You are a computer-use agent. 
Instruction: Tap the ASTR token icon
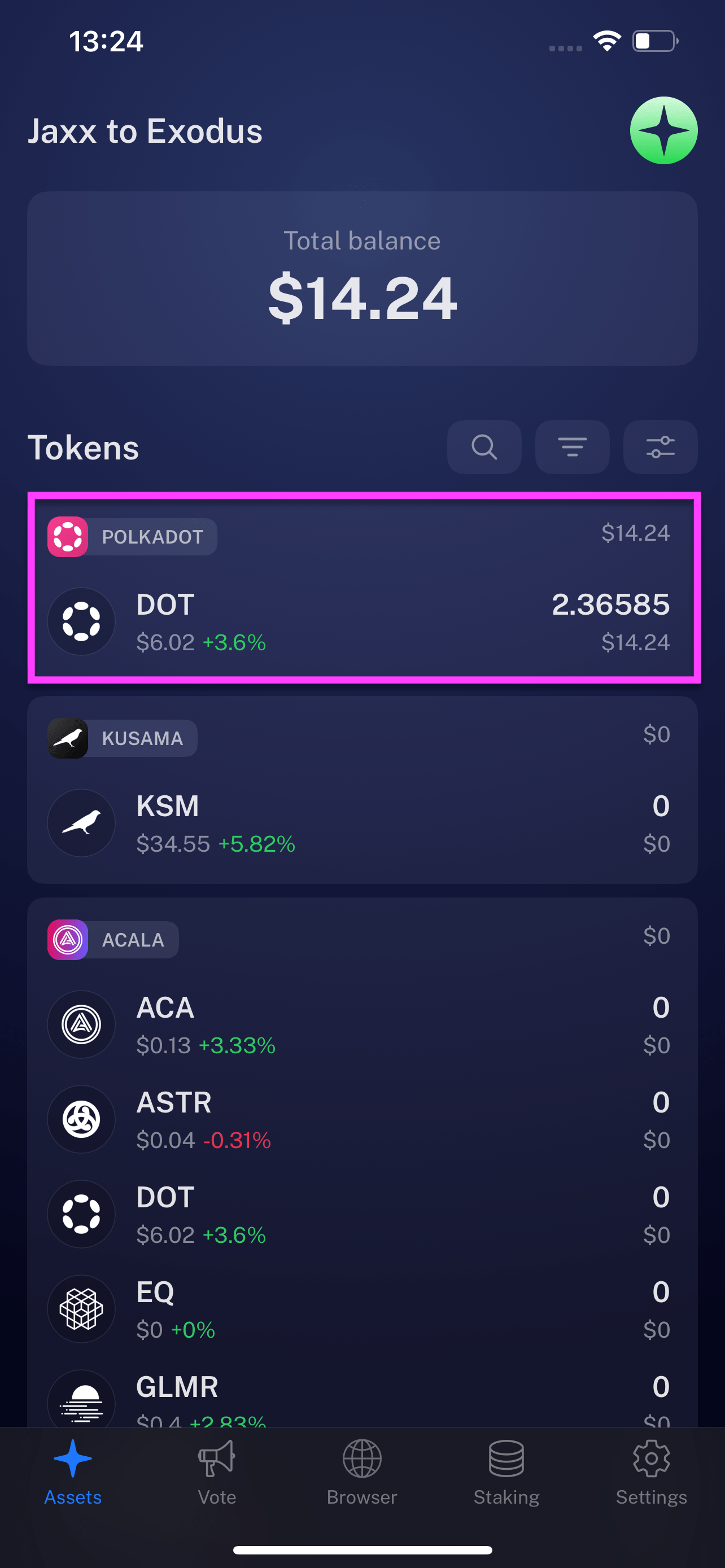[x=81, y=1119]
